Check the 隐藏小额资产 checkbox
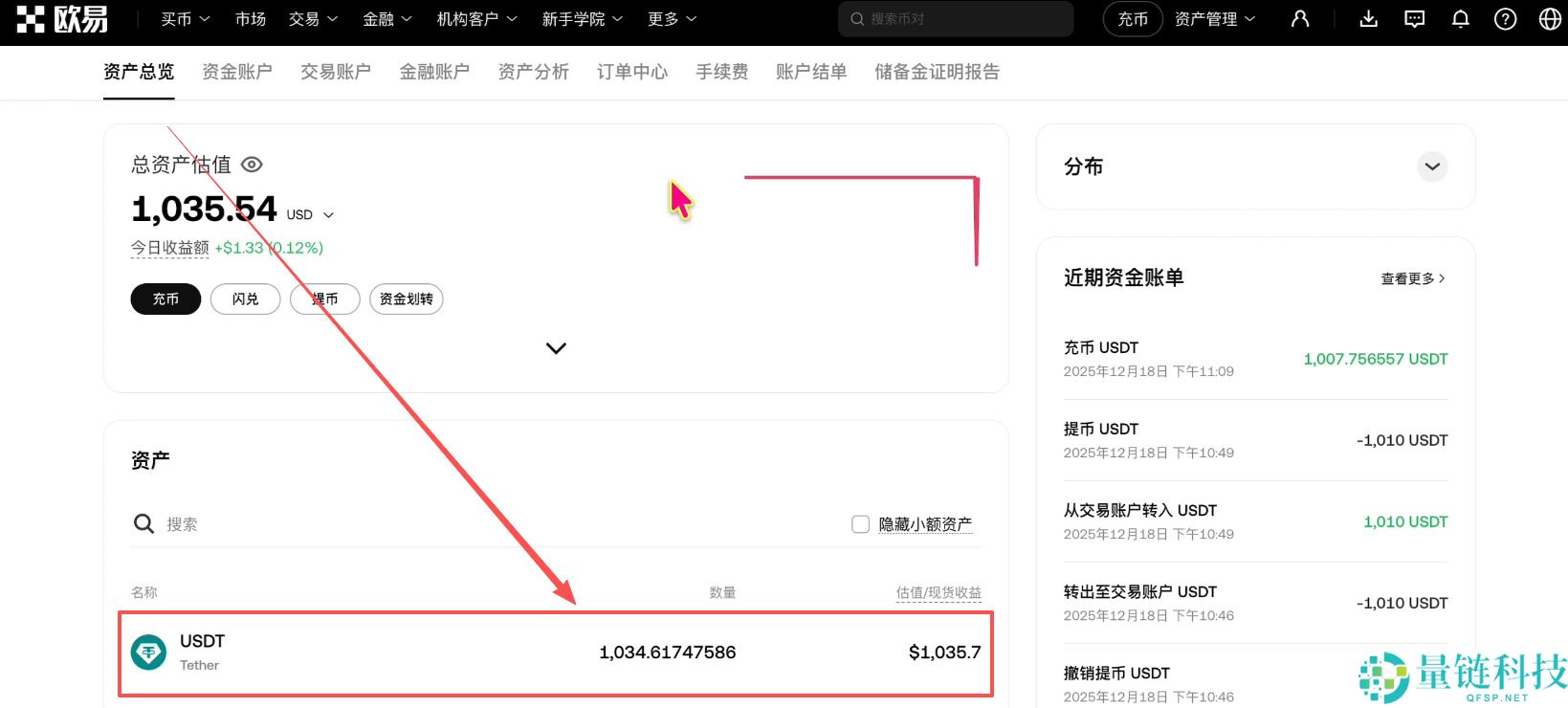This screenshot has width=1568, height=708. pos(860,524)
